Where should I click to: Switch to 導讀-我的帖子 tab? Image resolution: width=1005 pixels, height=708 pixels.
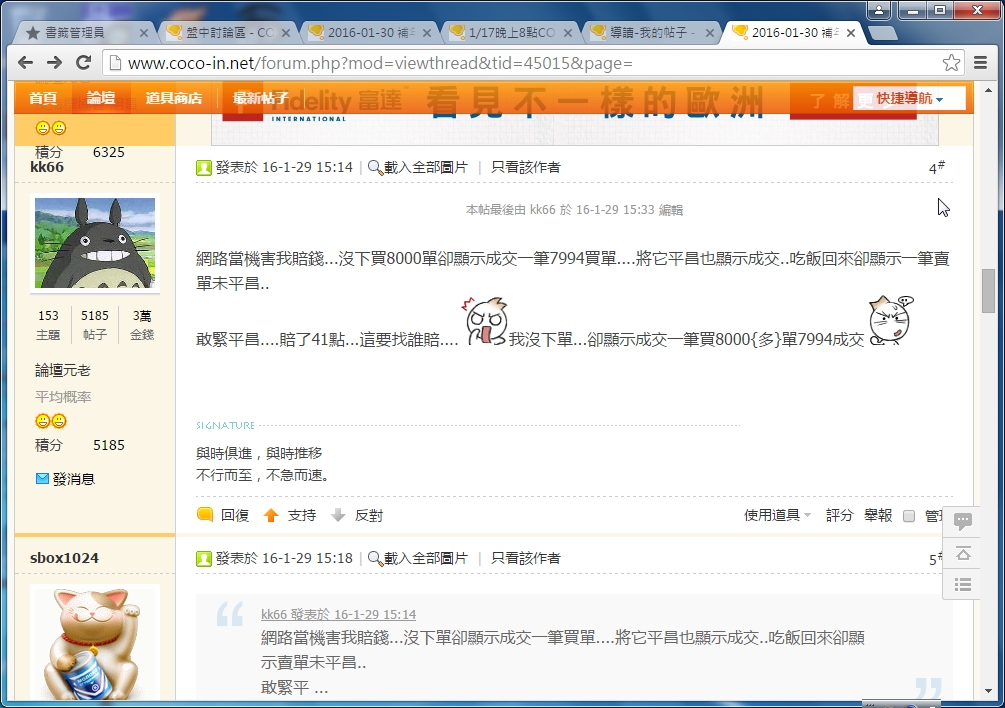coord(646,33)
